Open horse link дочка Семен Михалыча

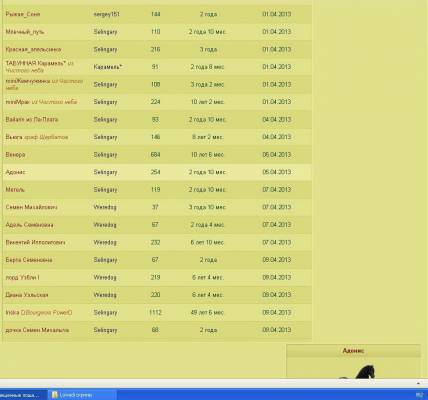click(x=37, y=330)
